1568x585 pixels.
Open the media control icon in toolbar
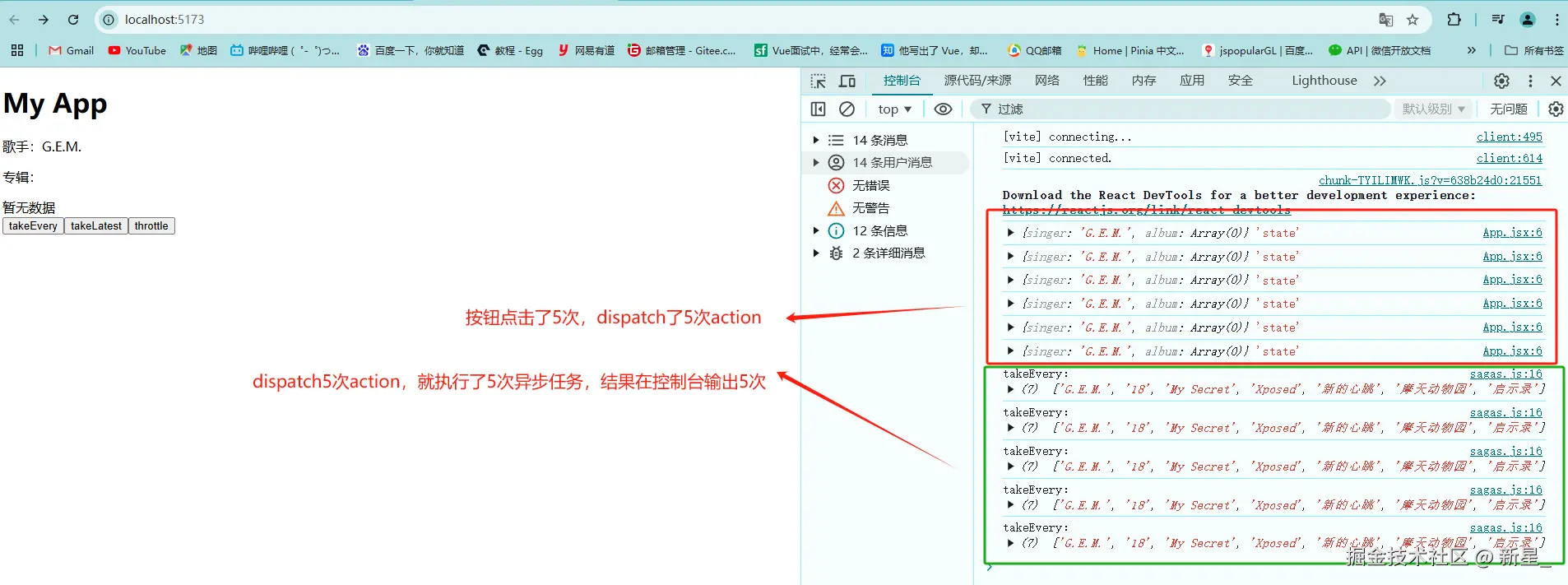pyautogui.click(x=1497, y=20)
